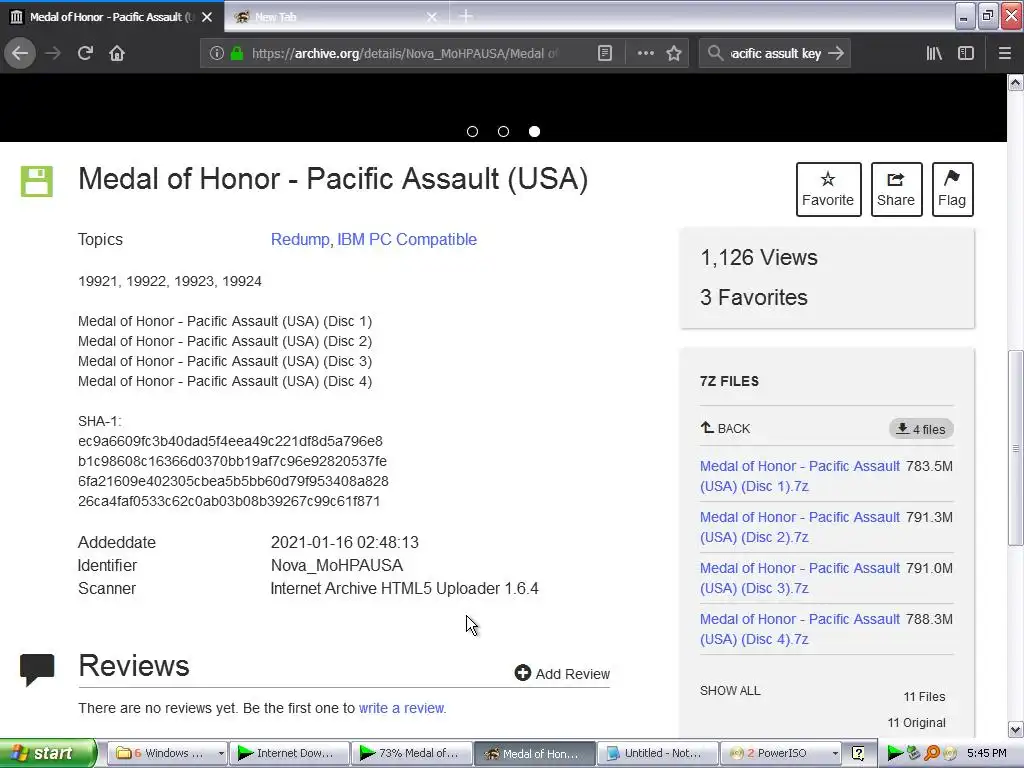Switch to the Medal of Honor browser tab

(111, 16)
